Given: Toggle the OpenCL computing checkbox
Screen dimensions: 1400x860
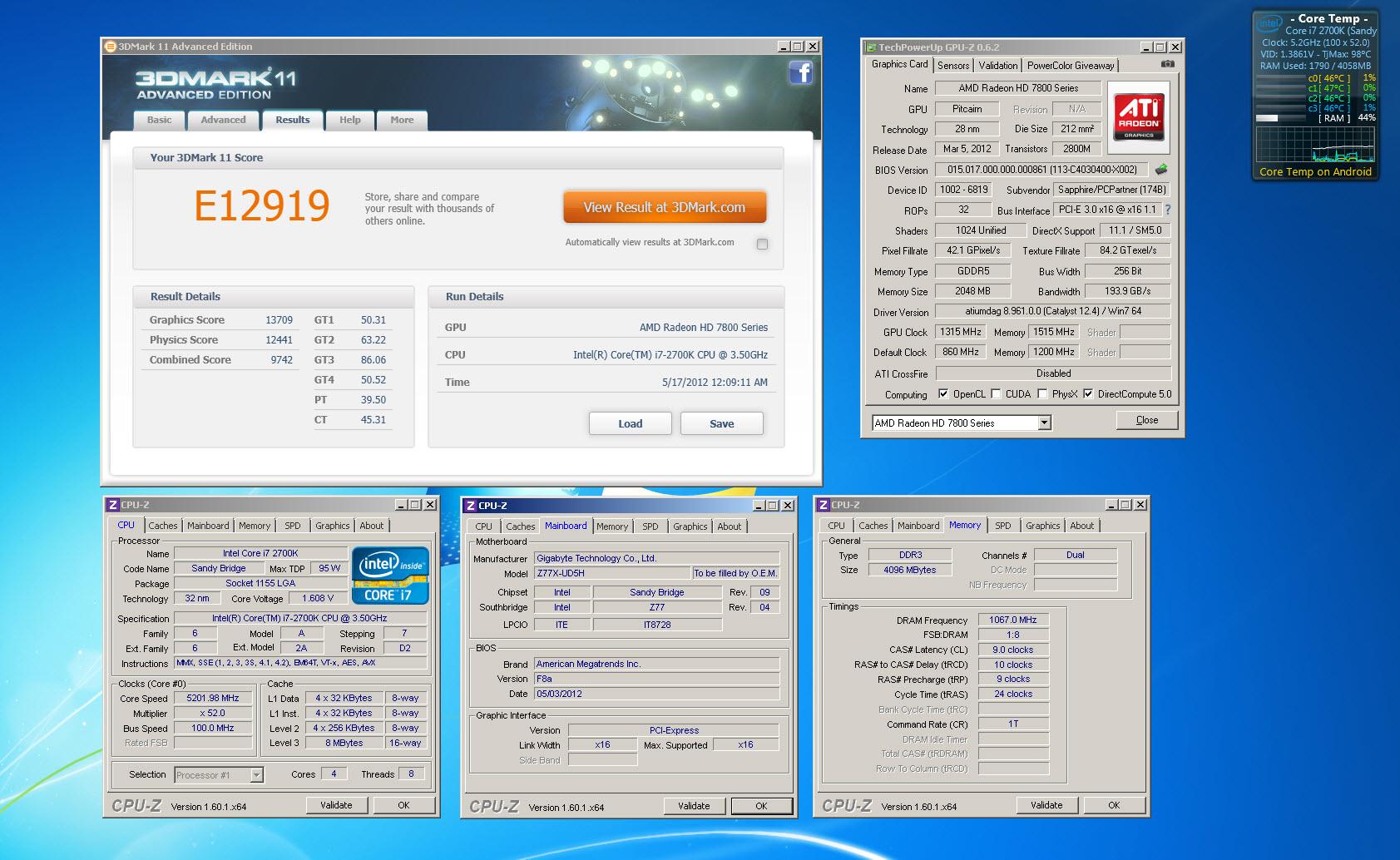Looking at the screenshot, I should (x=942, y=394).
